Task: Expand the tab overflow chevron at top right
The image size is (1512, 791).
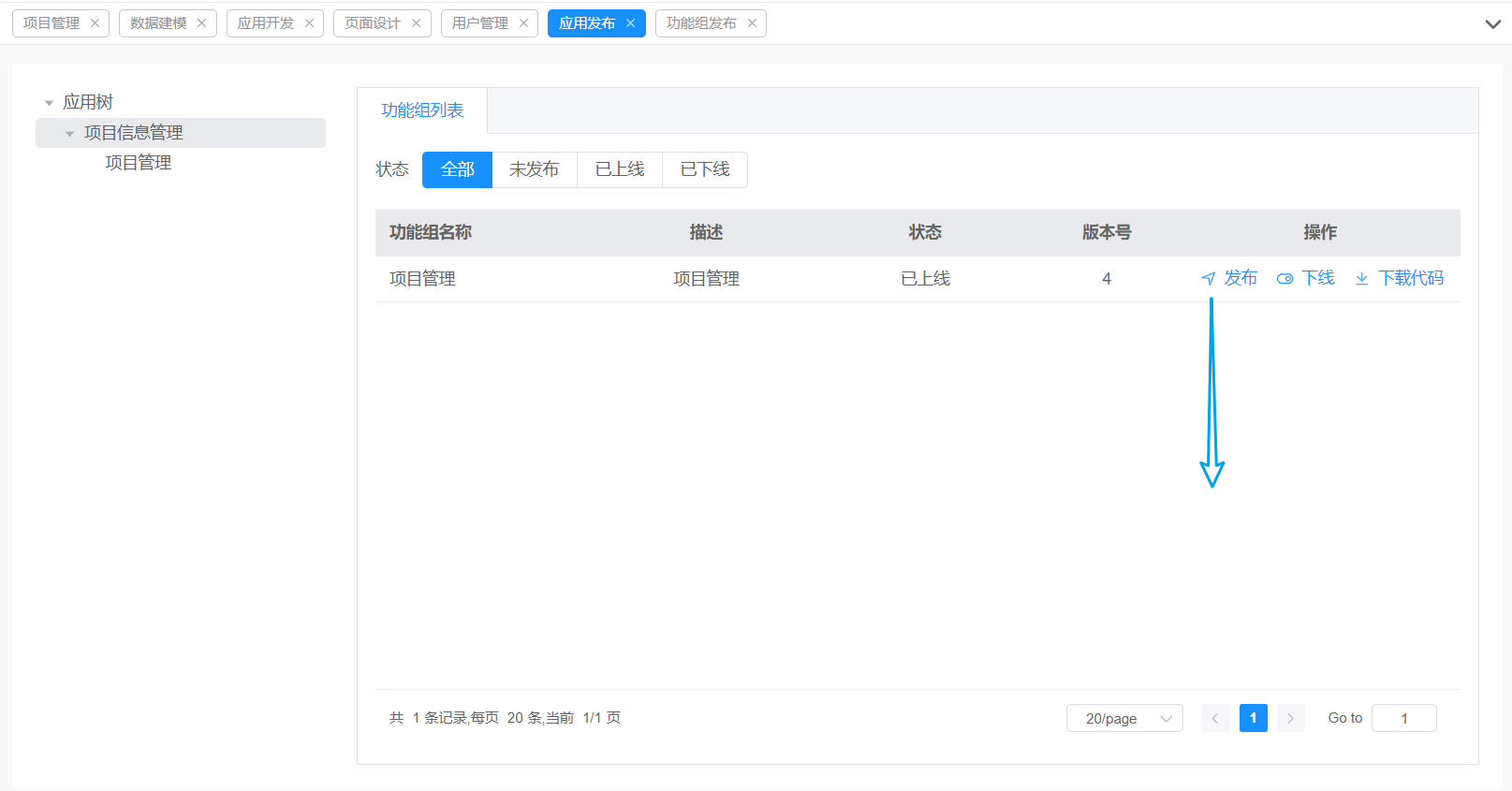Action: click(x=1492, y=24)
